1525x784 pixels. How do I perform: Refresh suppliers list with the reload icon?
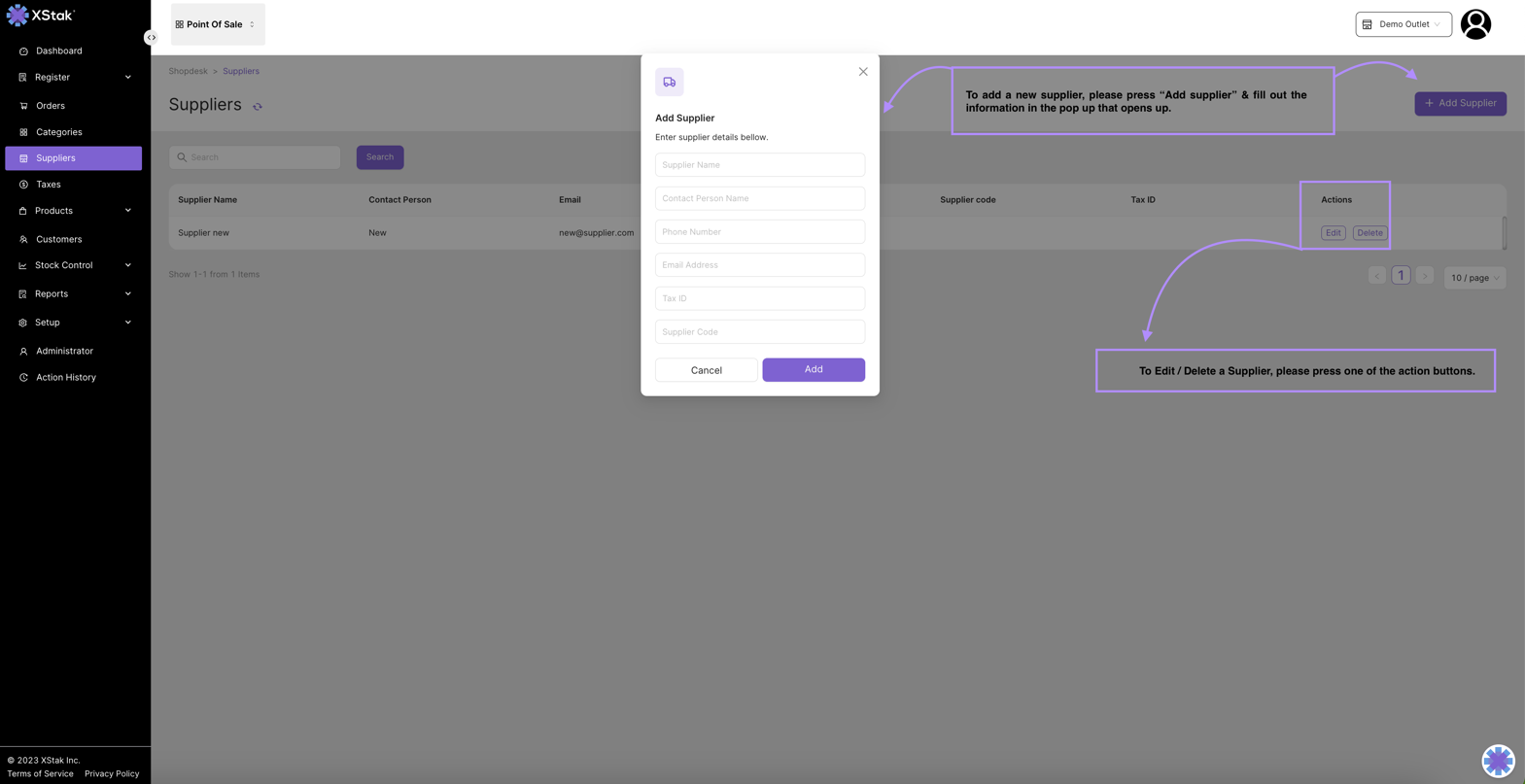(x=258, y=107)
